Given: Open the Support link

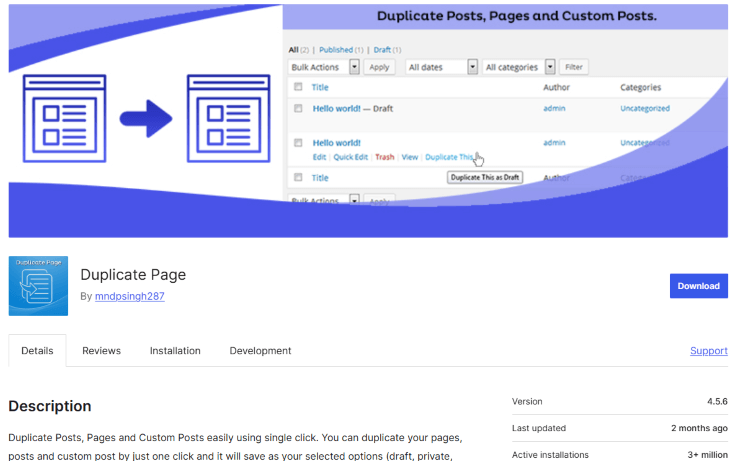Looking at the screenshot, I should click(x=708, y=351).
